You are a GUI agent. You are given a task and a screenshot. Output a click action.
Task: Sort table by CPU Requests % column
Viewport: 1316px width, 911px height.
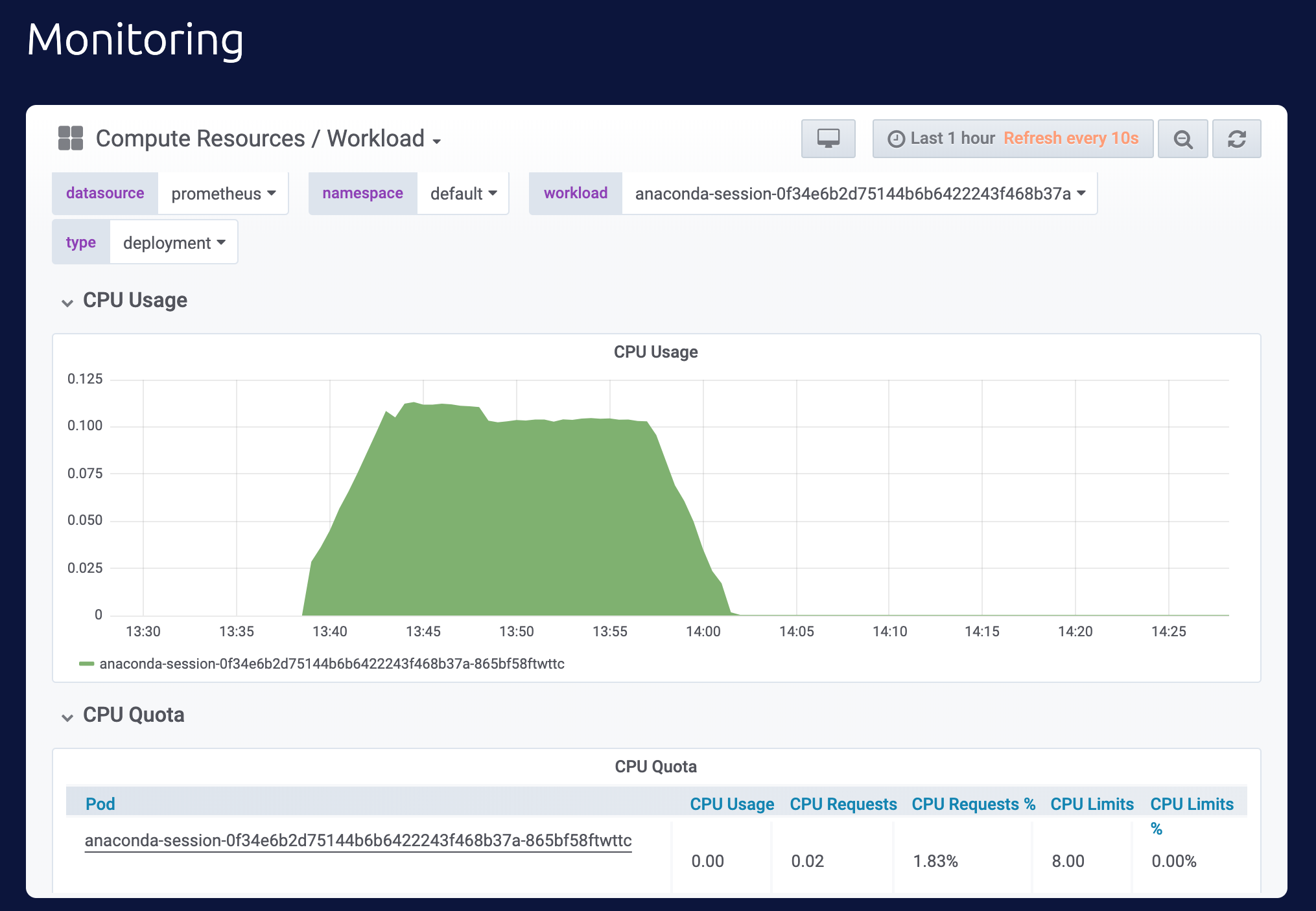[x=972, y=804]
